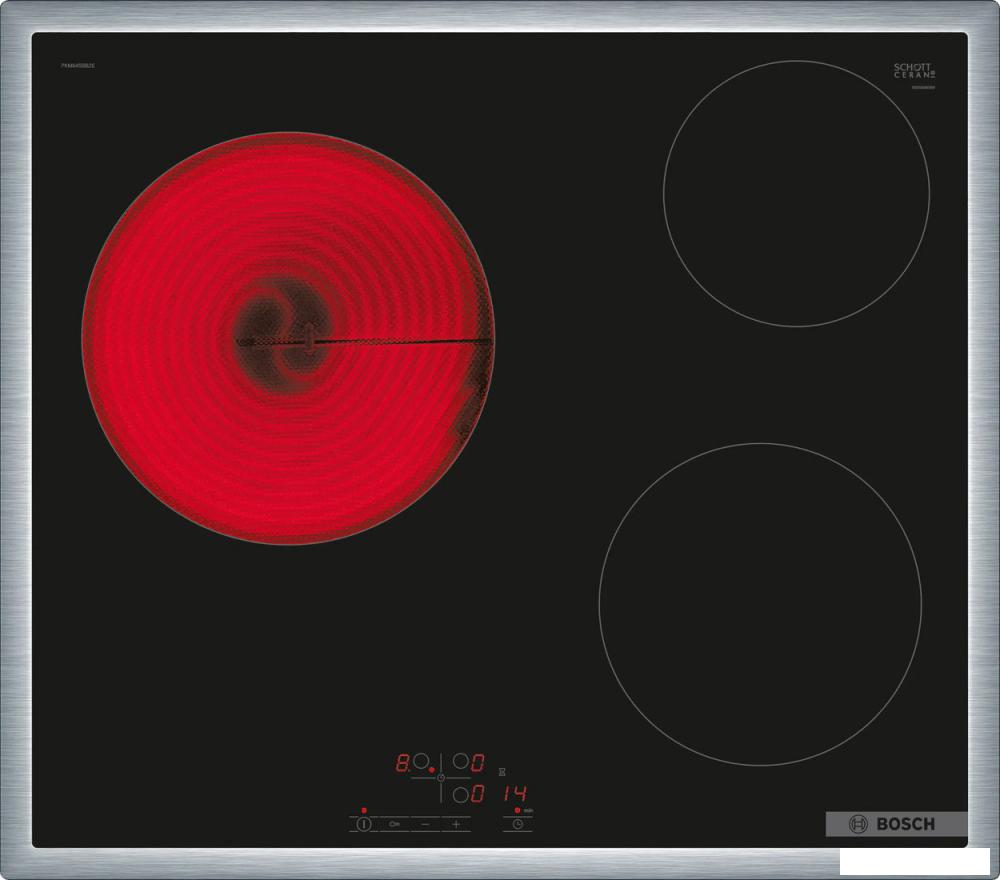Tap the clock timer button
Viewport: 1000px width, 880px height.
pos(518,825)
